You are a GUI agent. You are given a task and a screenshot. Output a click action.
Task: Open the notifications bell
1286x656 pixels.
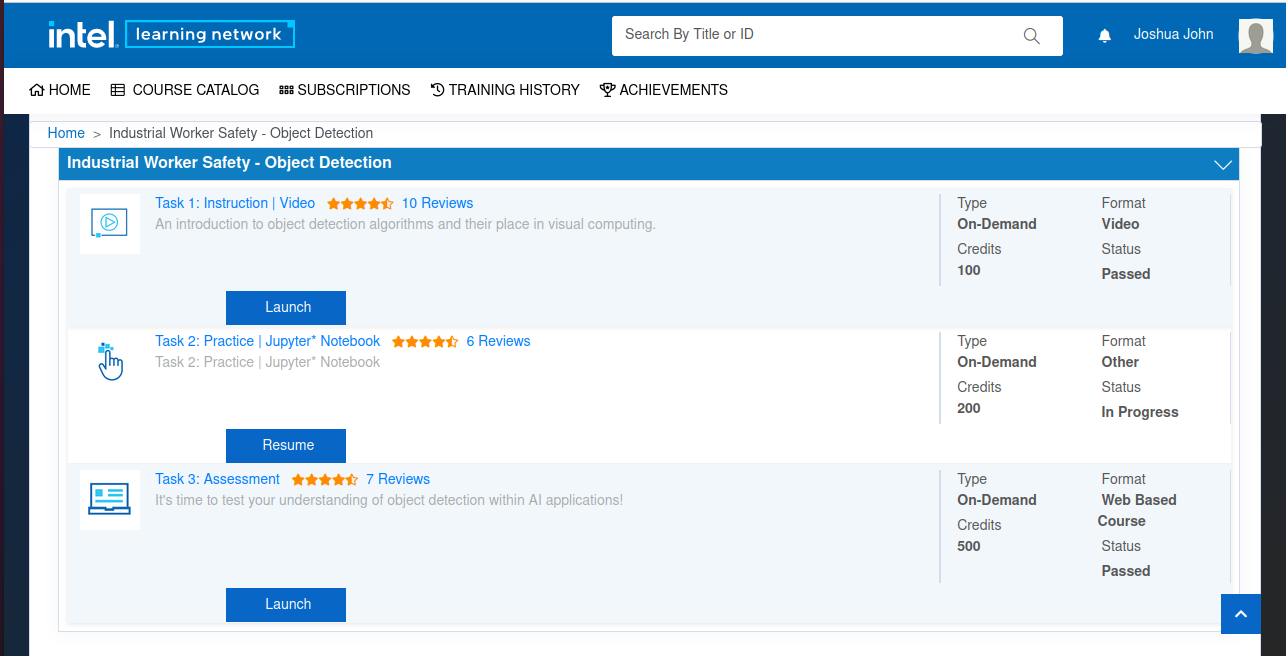click(x=1104, y=35)
